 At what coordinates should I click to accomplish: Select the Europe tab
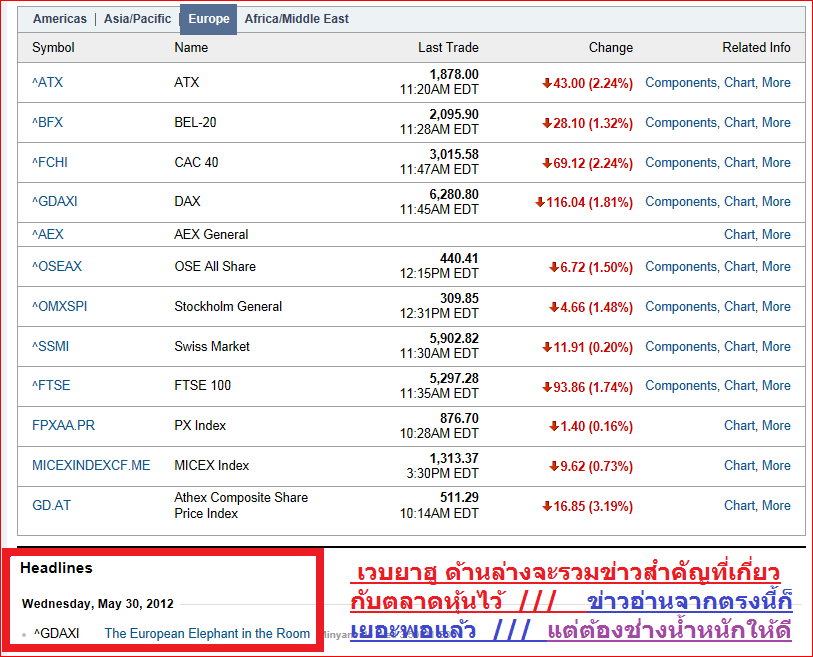[208, 19]
